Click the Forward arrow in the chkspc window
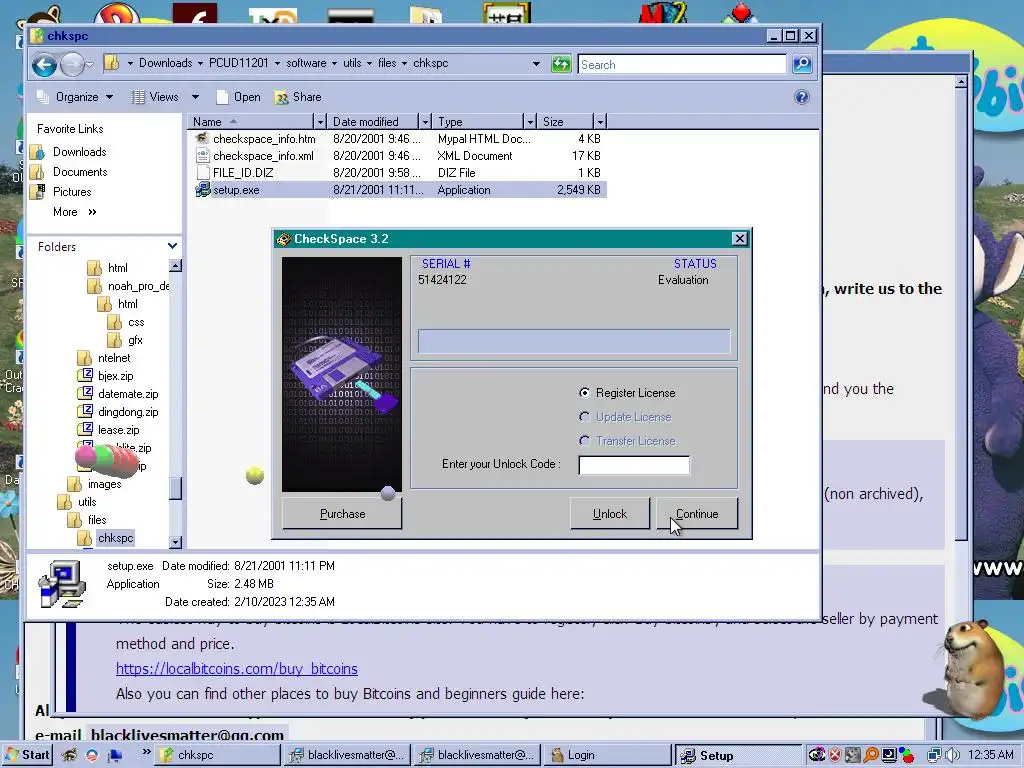 click(x=71, y=64)
